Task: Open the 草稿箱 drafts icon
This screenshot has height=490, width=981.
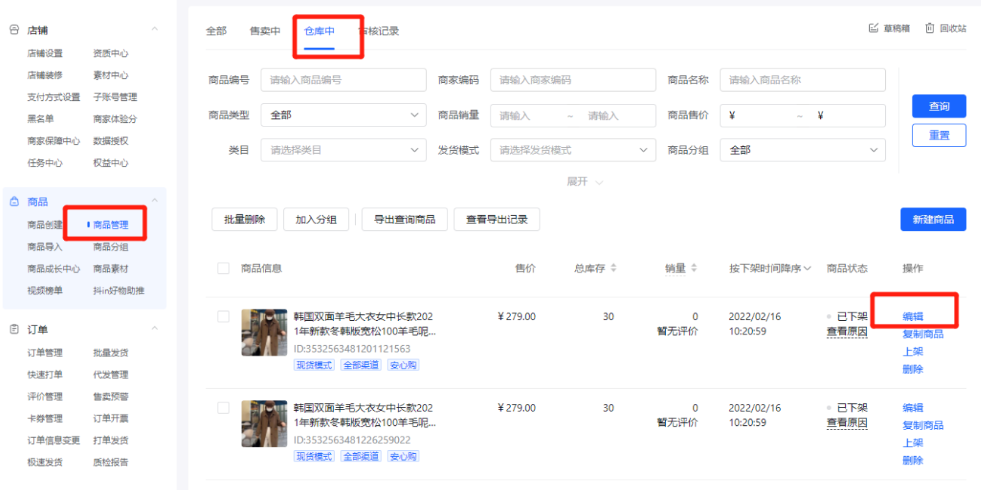Action: (873, 28)
